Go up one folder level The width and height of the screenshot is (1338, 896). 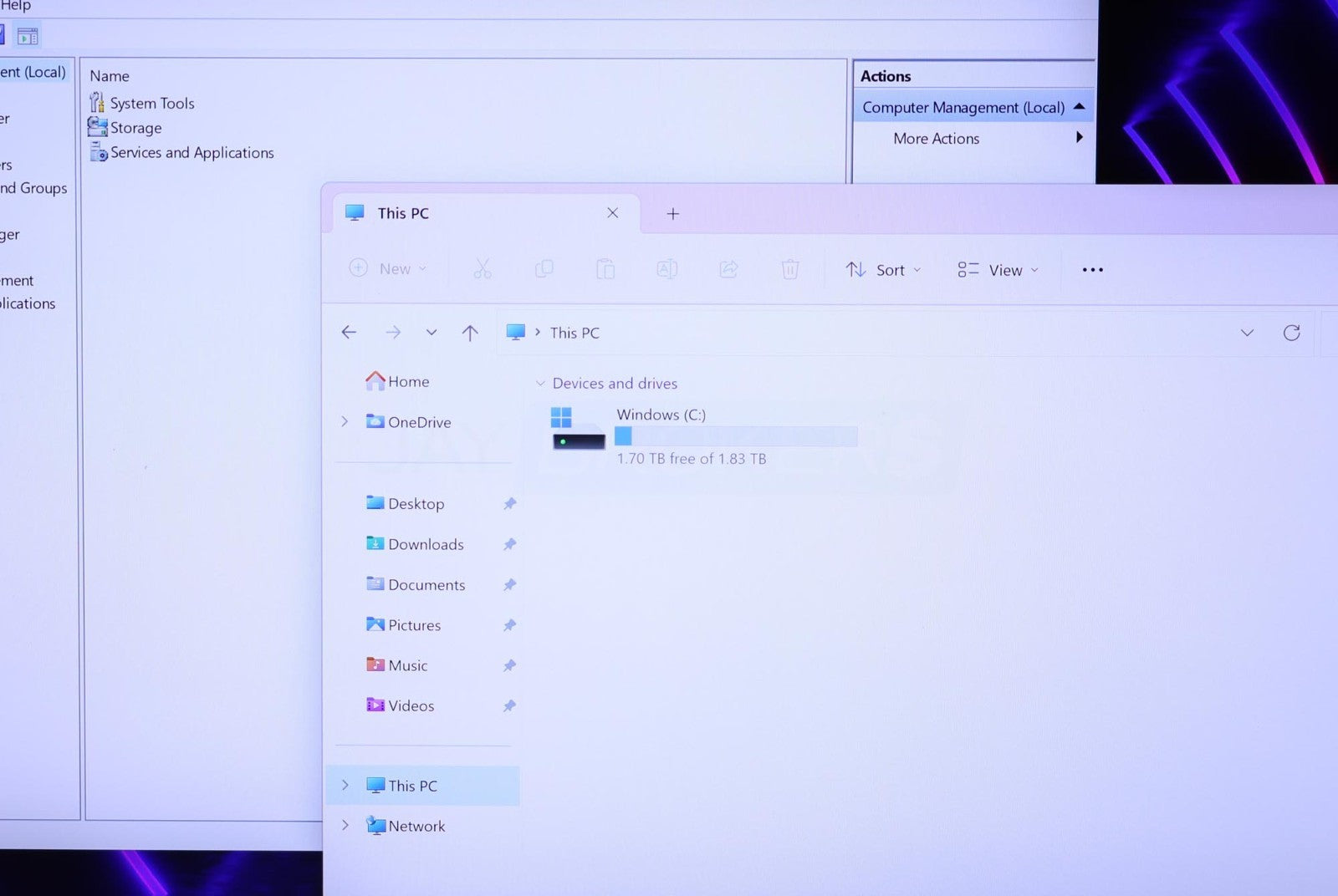pyautogui.click(x=470, y=333)
